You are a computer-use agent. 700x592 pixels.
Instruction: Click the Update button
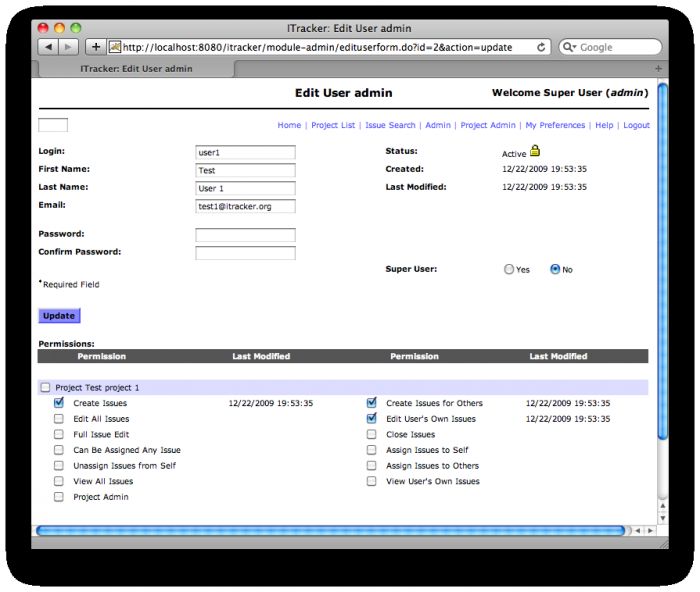59,316
